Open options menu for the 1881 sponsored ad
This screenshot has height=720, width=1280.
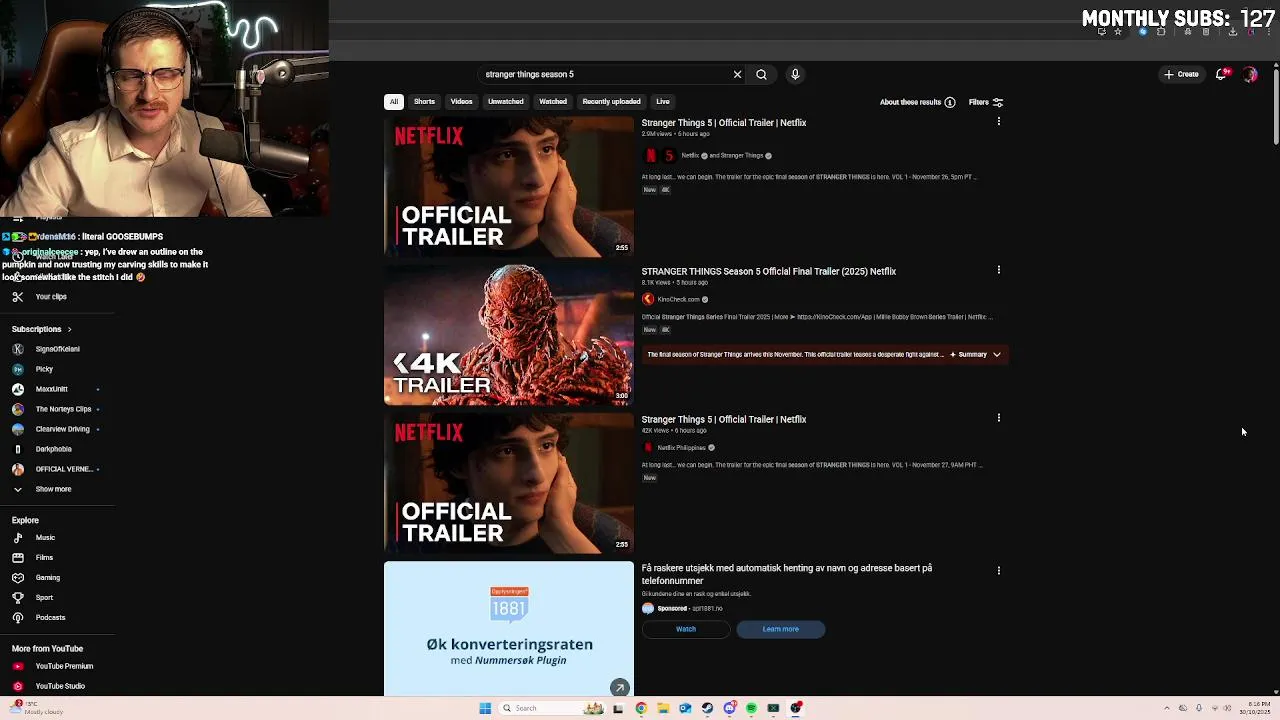(998, 570)
